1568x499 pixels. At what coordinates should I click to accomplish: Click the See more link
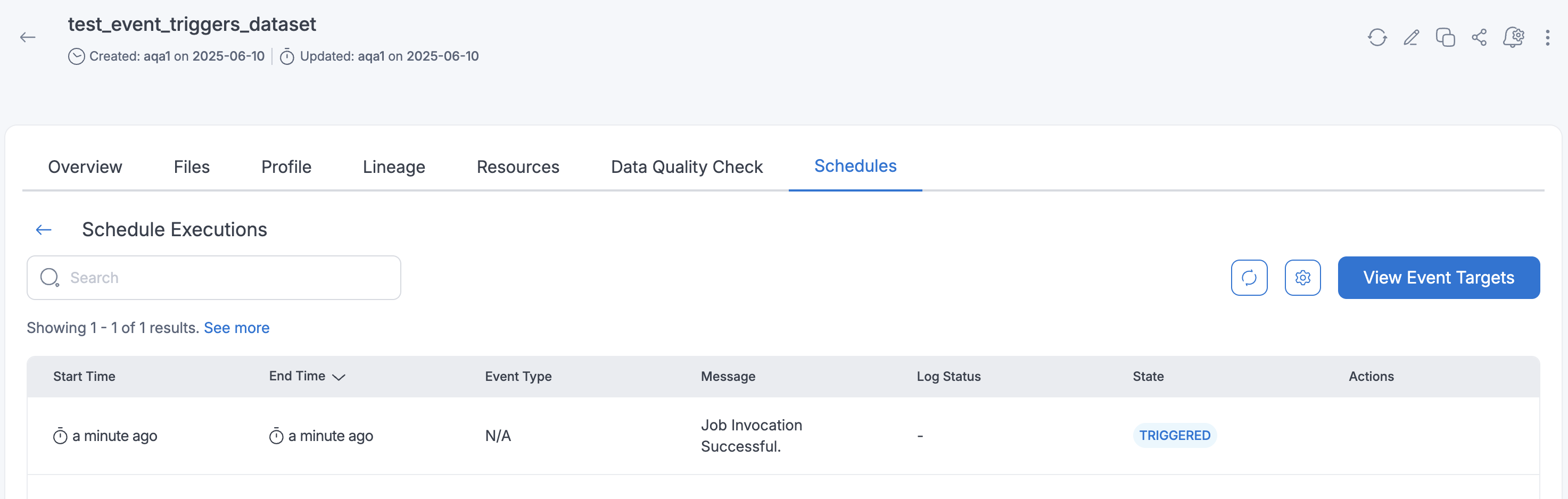point(236,328)
